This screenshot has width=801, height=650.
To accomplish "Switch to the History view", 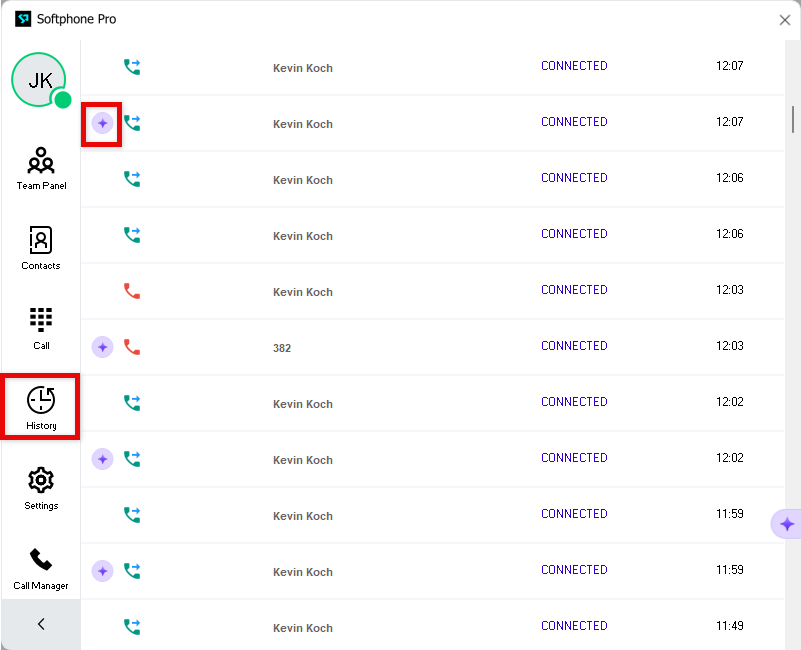I will coord(41,407).
